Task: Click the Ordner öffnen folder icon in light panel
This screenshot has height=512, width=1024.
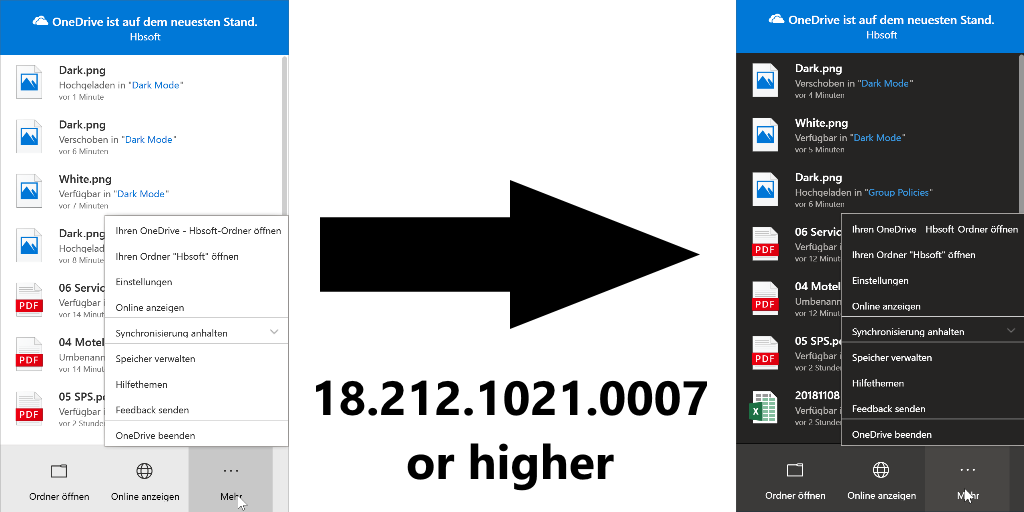Action: 59,470
